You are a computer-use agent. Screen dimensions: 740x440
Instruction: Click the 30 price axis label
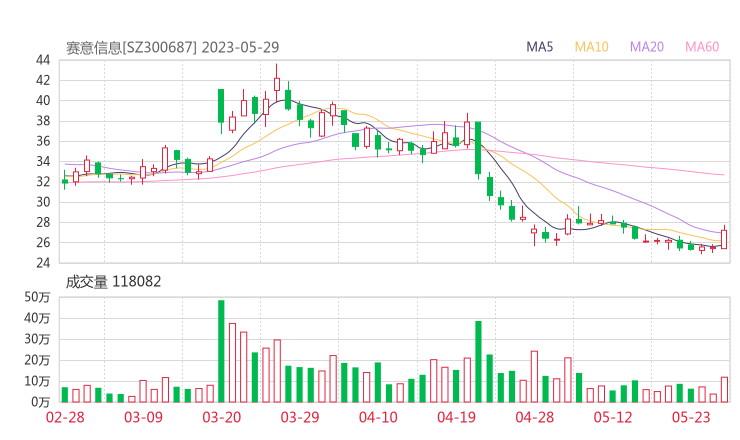pos(43,202)
